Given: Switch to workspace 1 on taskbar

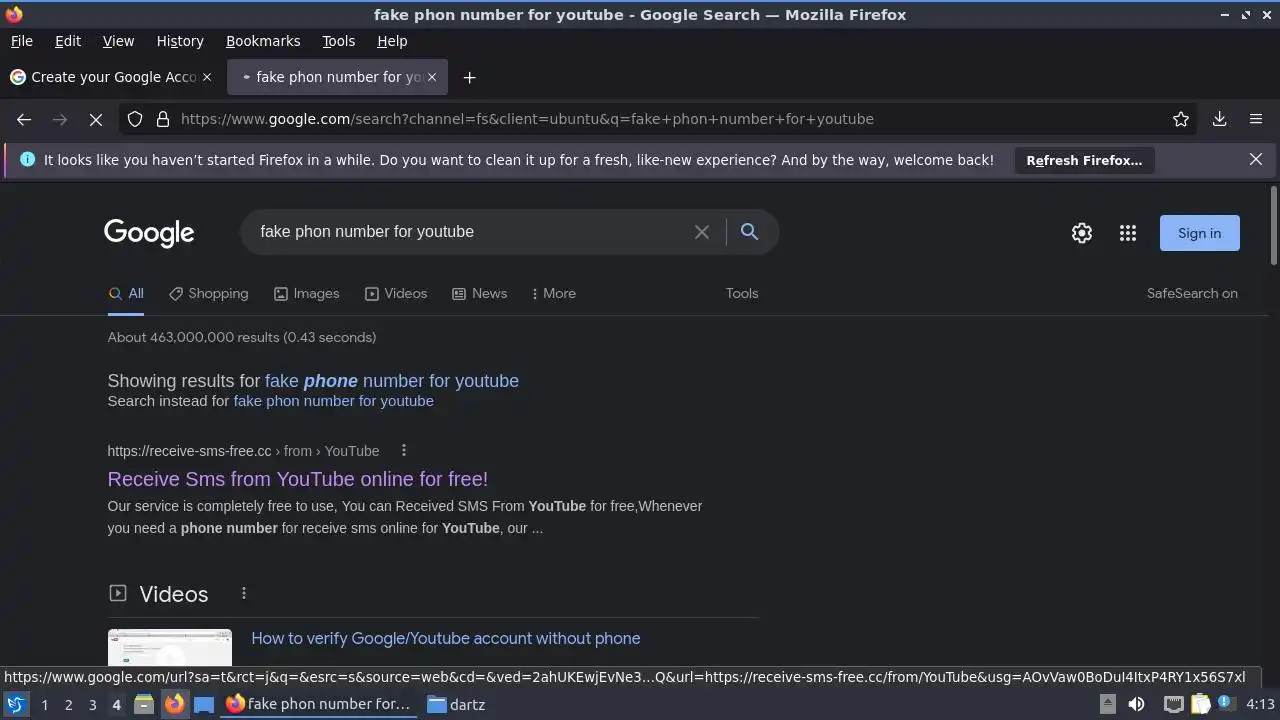Looking at the screenshot, I should 44,704.
